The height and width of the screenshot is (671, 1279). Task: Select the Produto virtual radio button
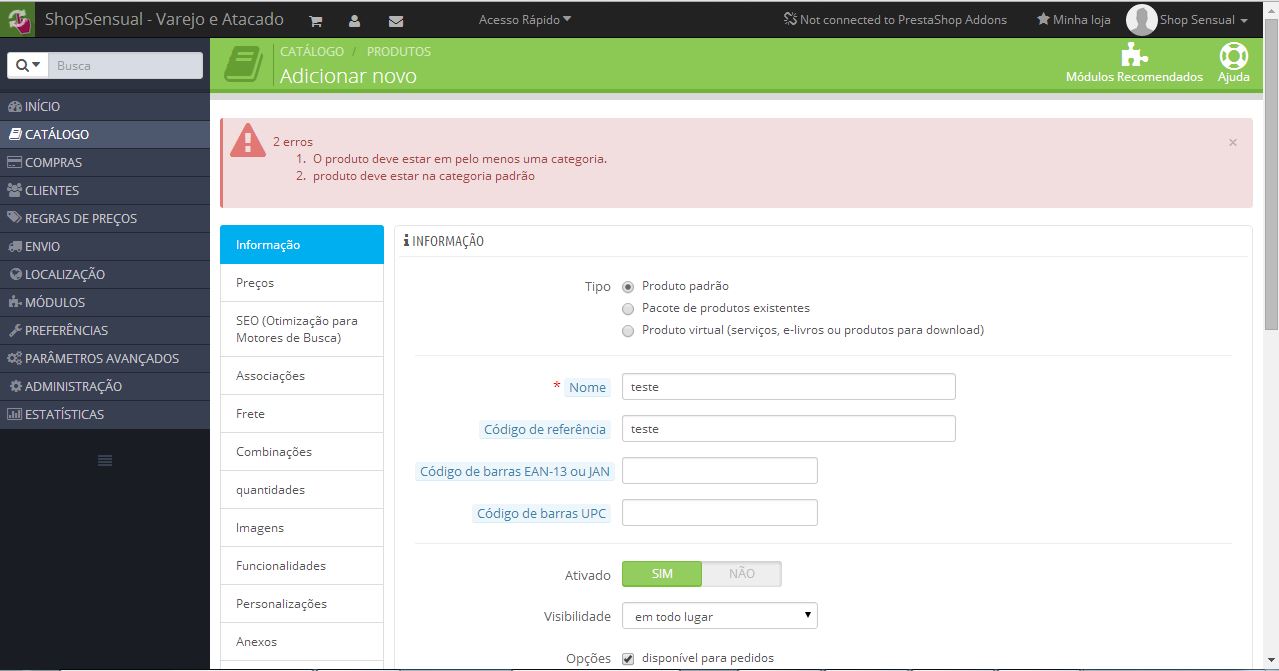pos(628,331)
